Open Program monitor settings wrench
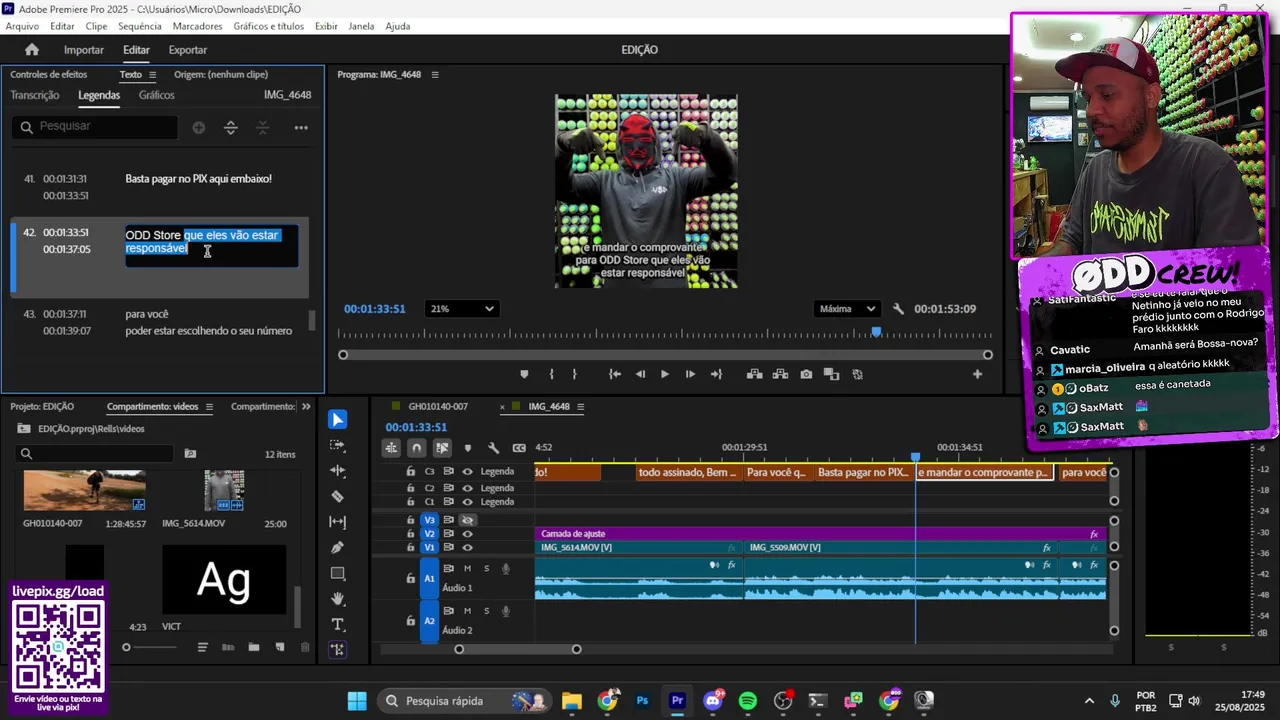1280x720 pixels. click(x=898, y=309)
